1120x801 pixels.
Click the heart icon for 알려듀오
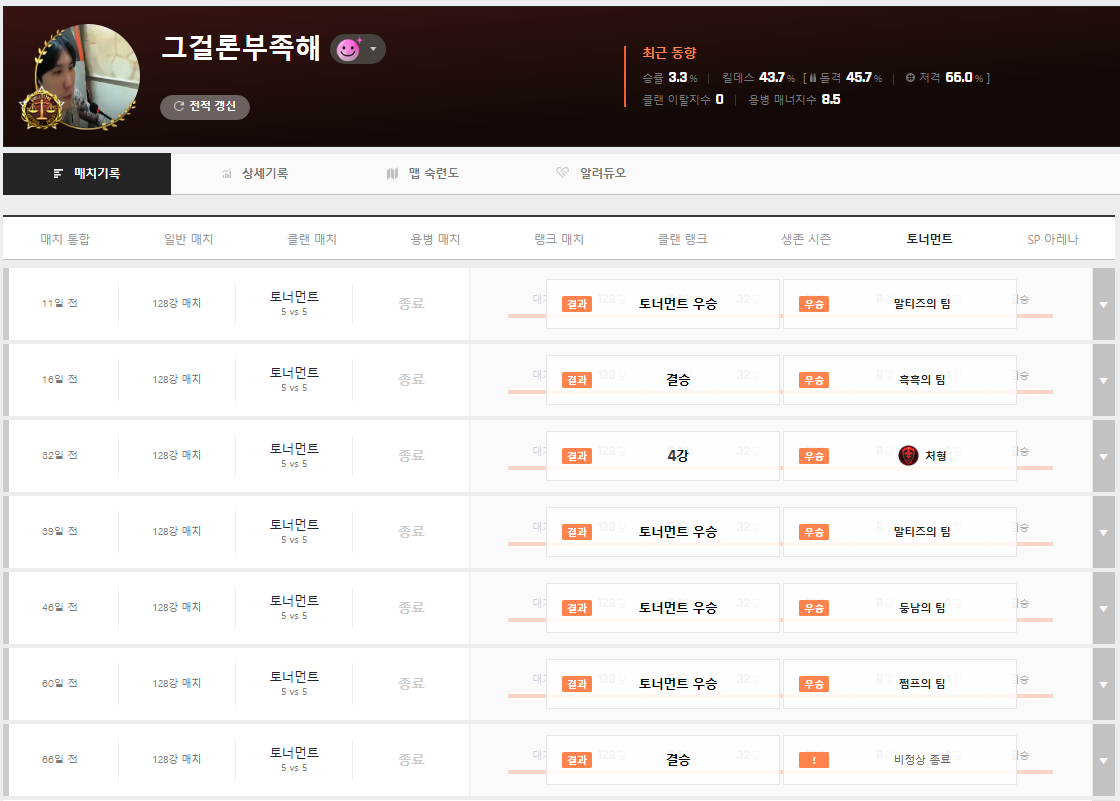click(562, 174)
